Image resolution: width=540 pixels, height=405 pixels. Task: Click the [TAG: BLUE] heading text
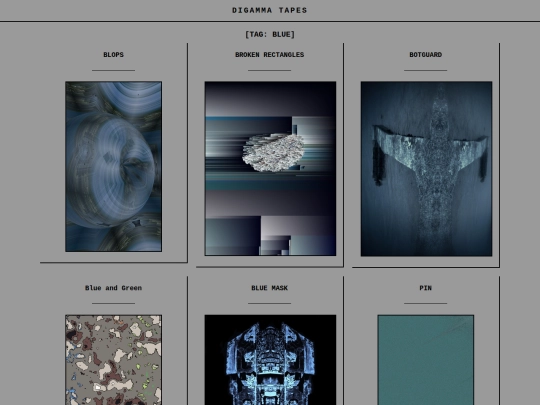coord(270,34)
